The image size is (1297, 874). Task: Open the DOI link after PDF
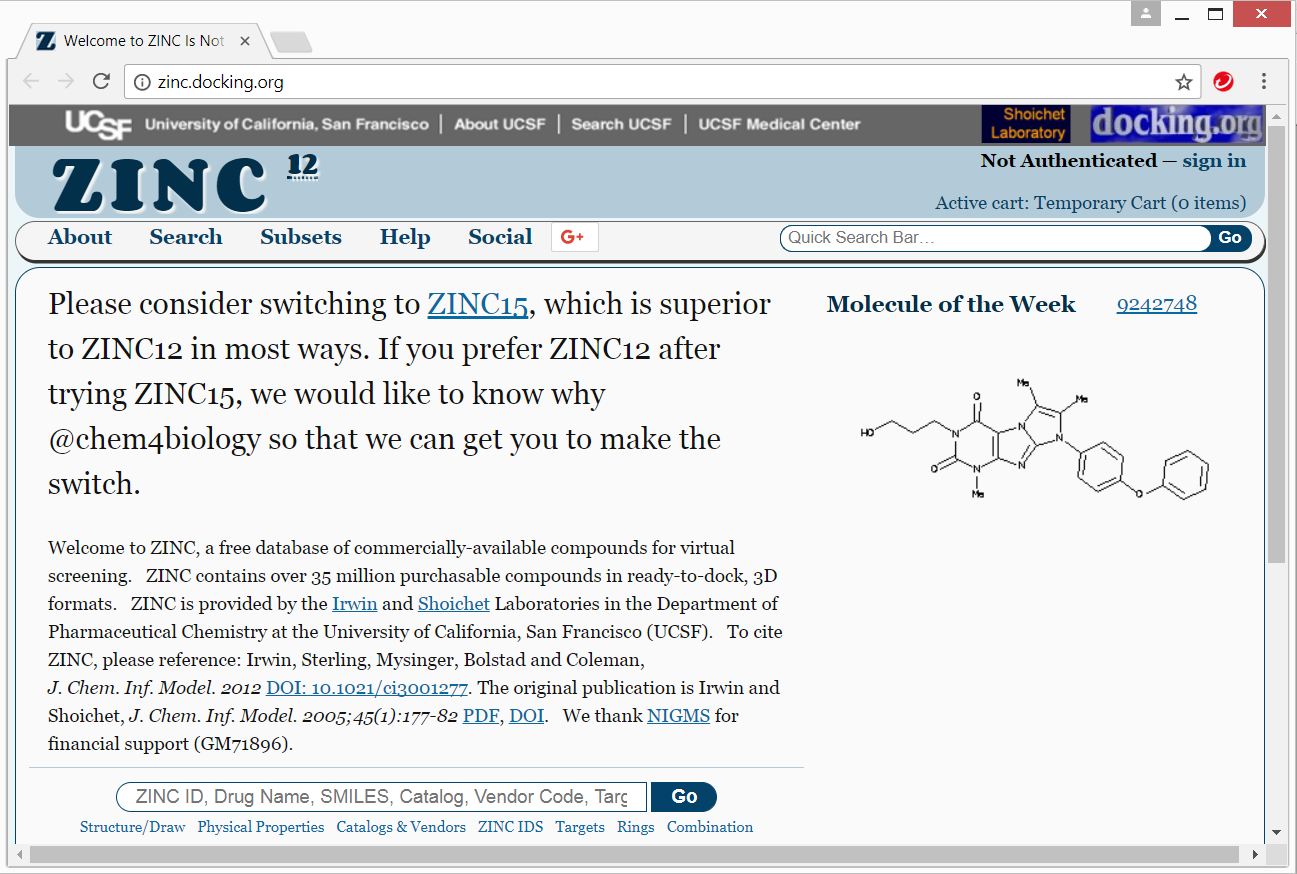(x=527, y=716)
